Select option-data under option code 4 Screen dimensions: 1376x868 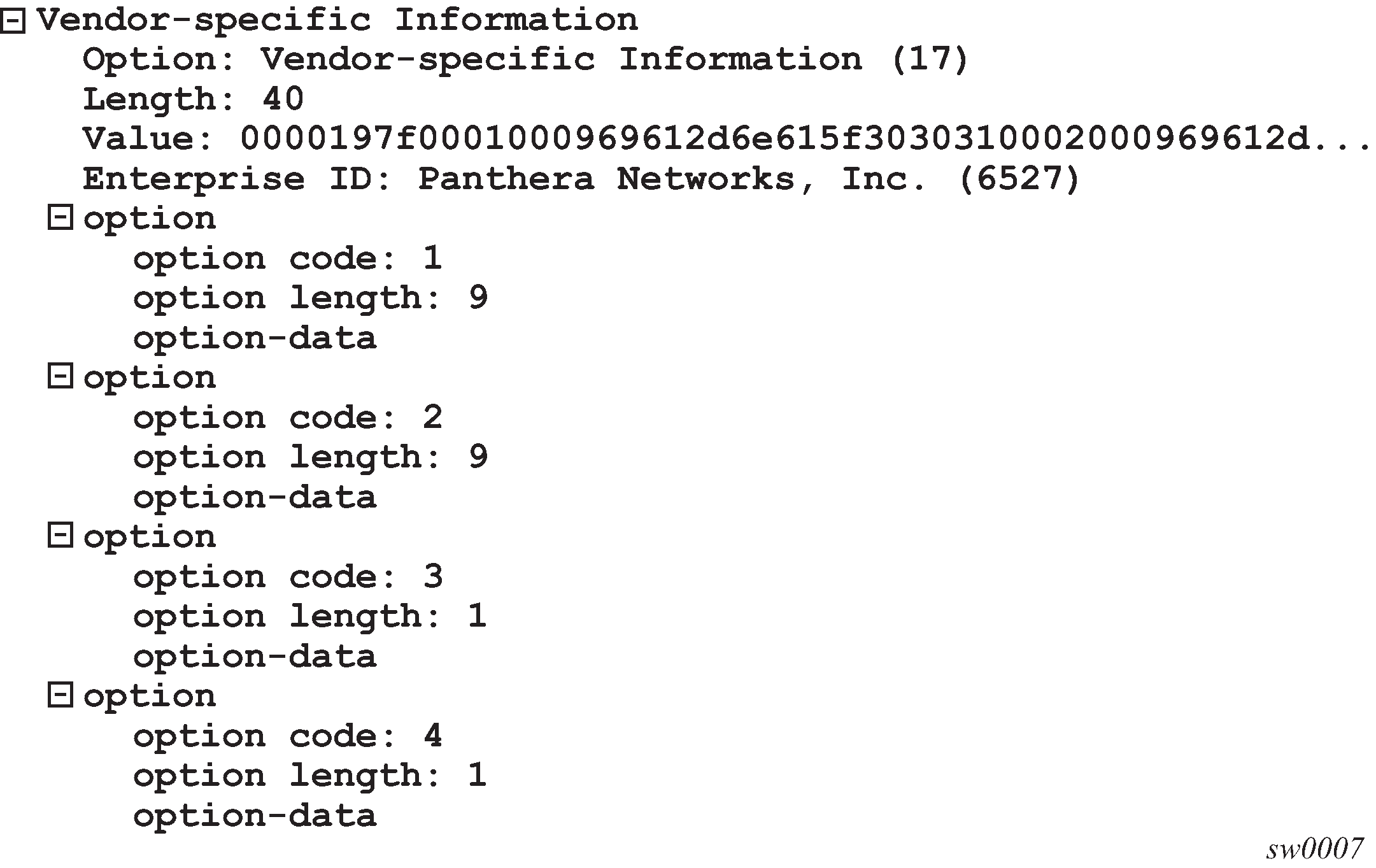click(x=255, y=816)
